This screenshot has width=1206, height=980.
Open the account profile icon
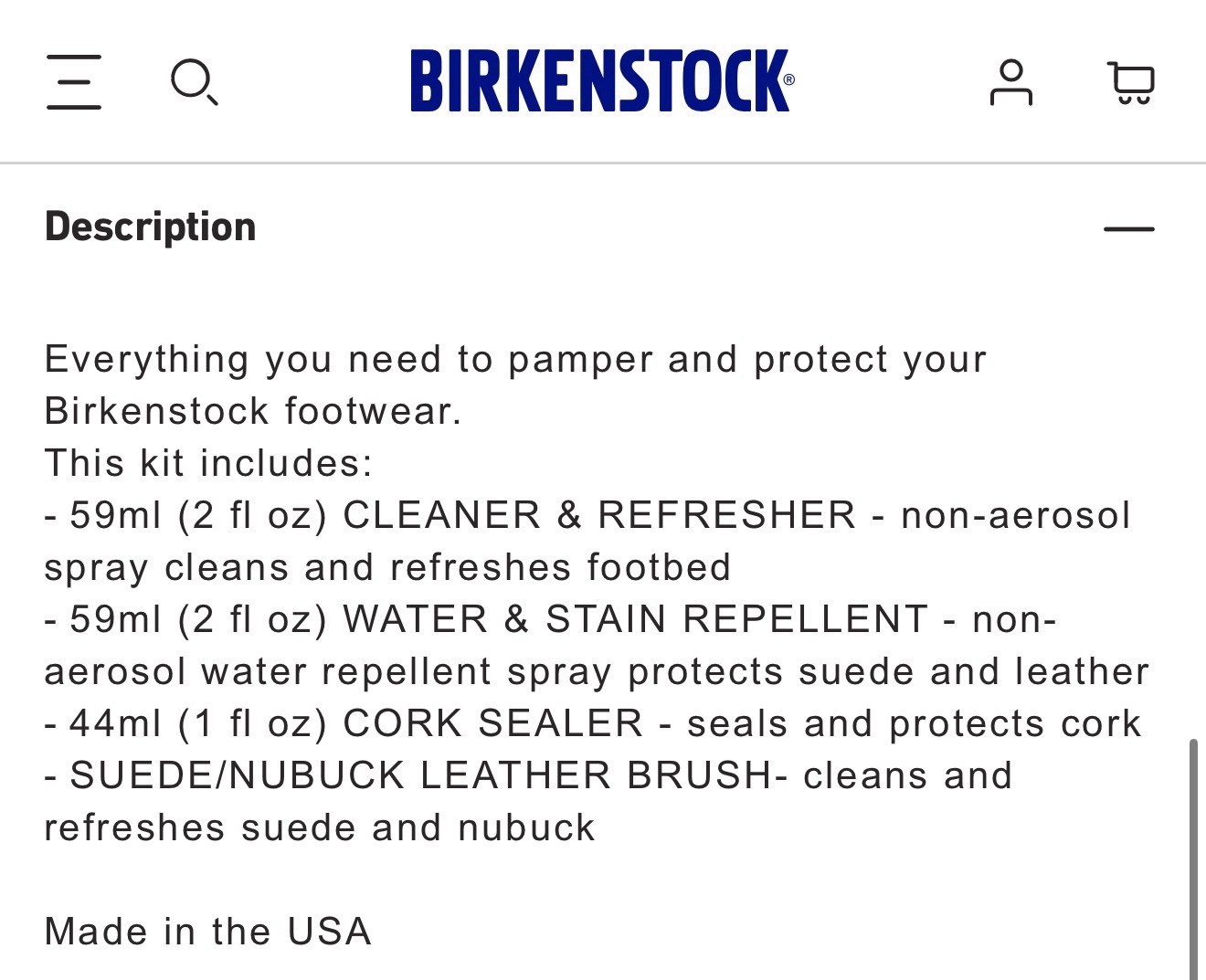click(x=1010, y=82)
